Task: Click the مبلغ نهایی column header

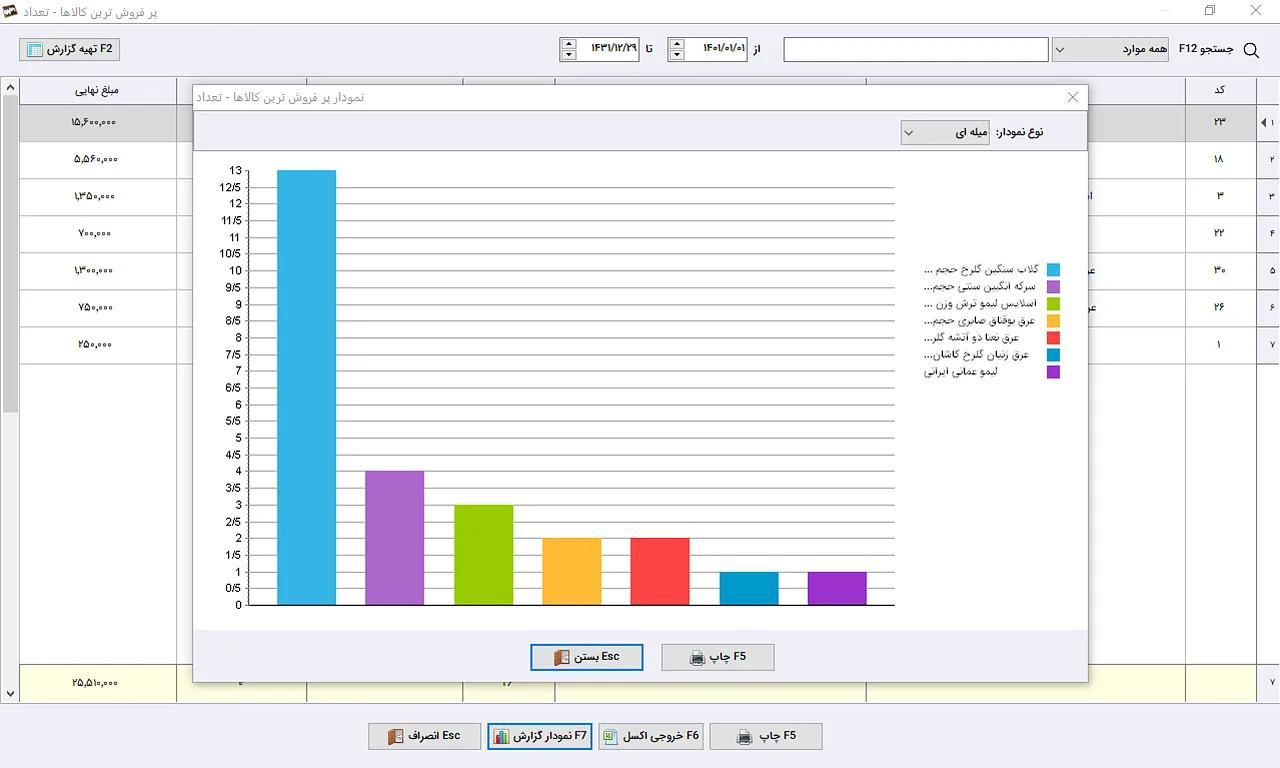Action: tap(97, 90)
